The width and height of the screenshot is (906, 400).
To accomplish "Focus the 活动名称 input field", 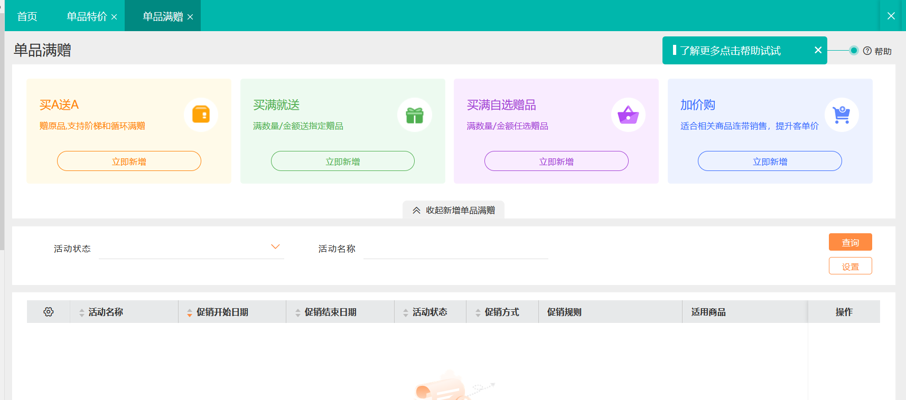I will tap(455, 249).
